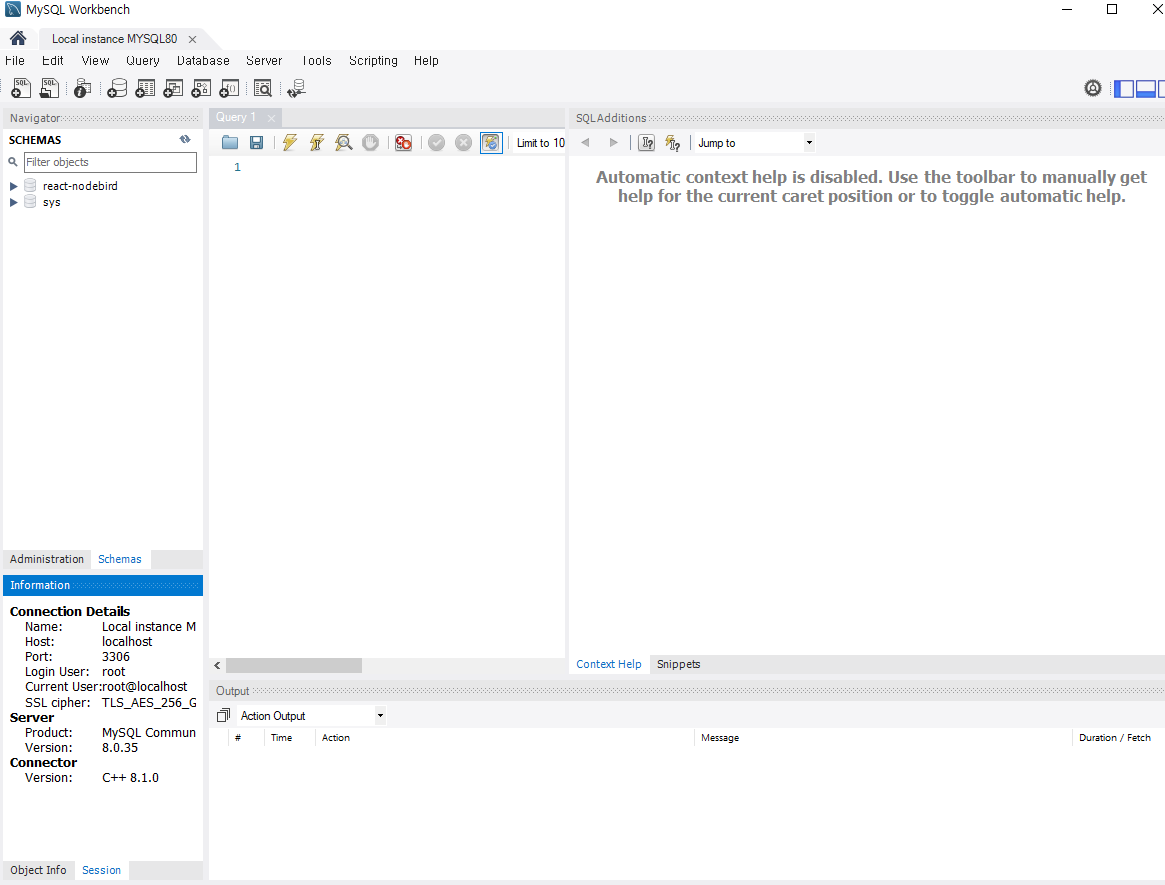Stop the running query icon
This screenshot has height=885, width=1165.
(x=370, y=143)
